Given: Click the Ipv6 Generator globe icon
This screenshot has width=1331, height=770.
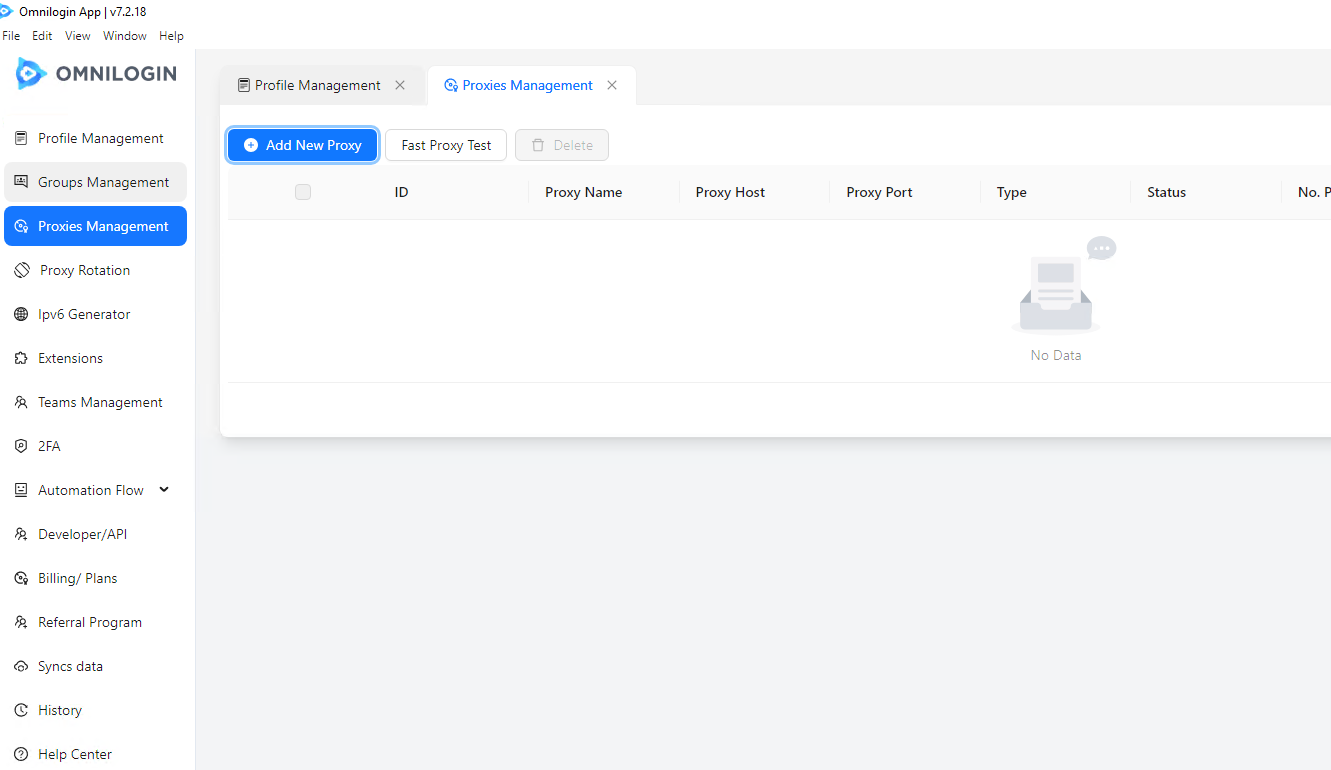Looking at the screenshot, I should 21,314.
